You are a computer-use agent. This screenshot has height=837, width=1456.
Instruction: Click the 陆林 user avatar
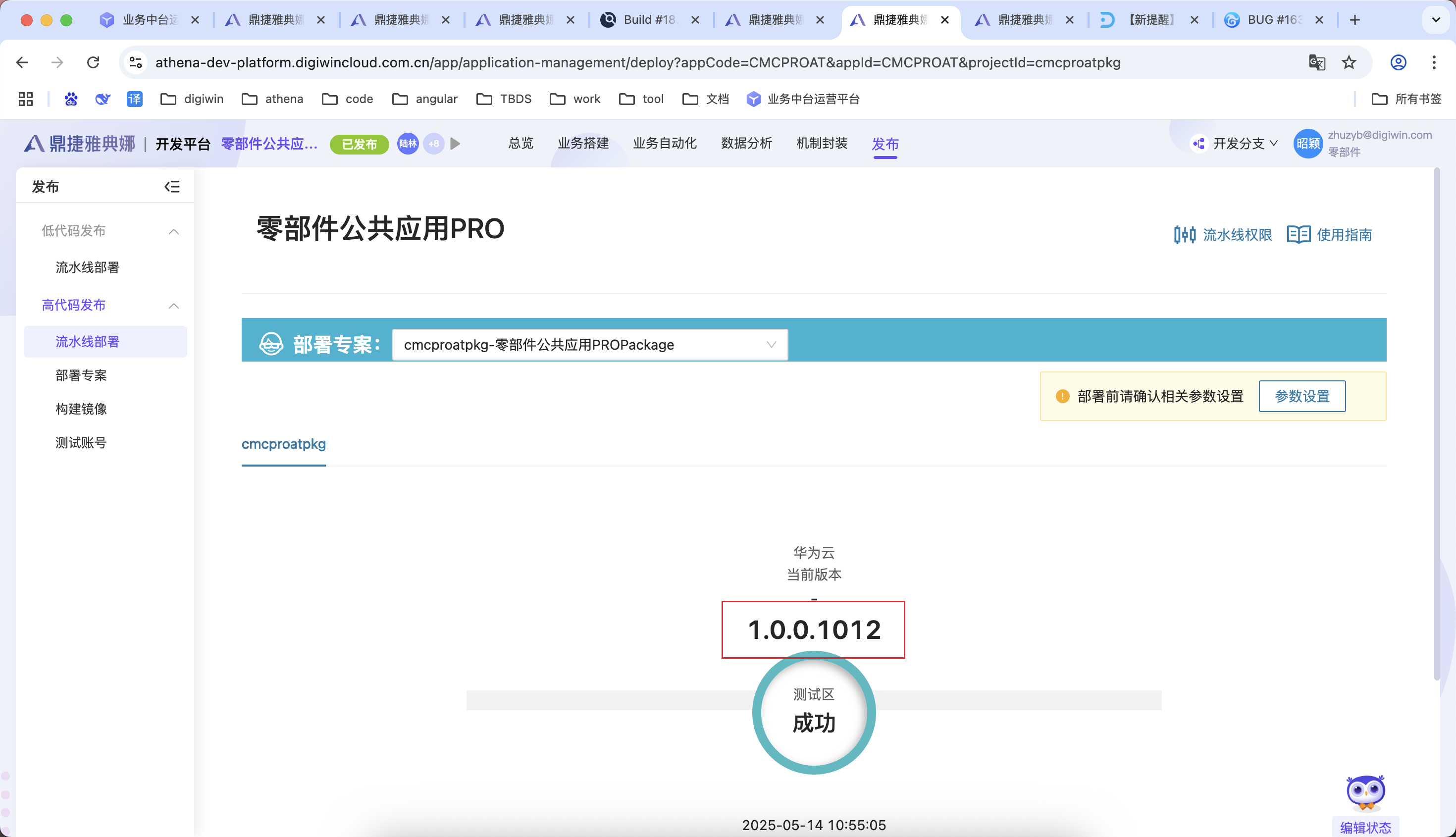coord(408,143)
